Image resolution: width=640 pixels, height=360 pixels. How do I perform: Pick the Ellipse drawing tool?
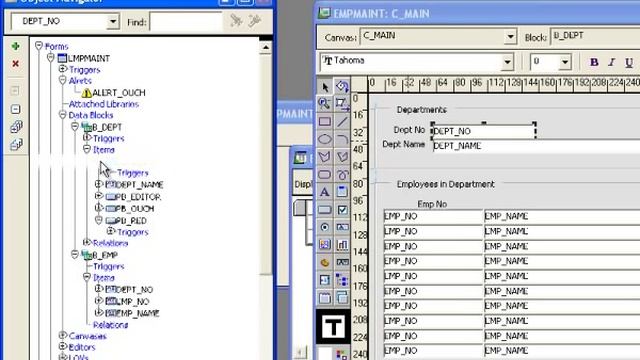click(x=325, y=139)
